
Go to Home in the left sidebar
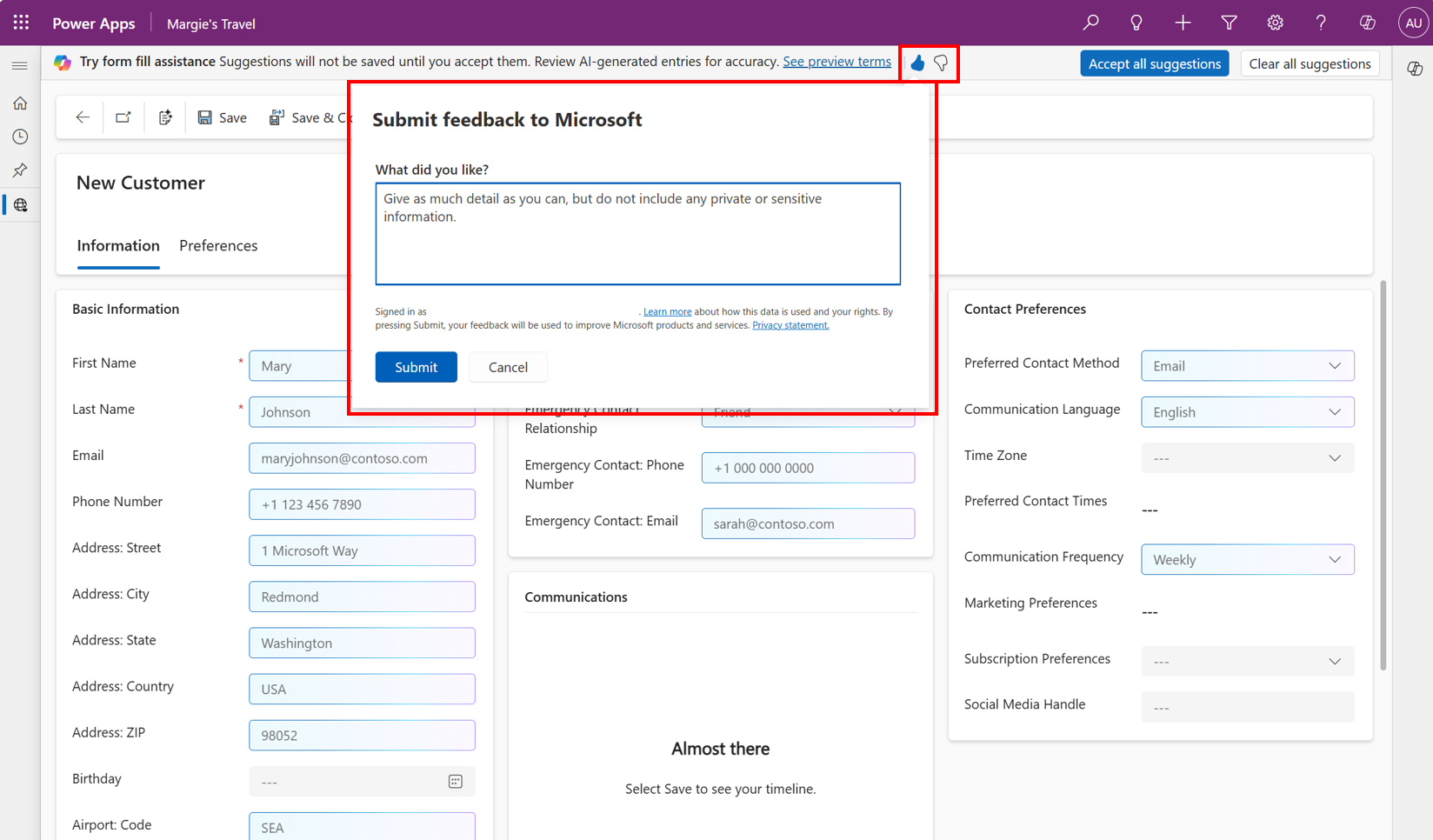tap(19, 103)
